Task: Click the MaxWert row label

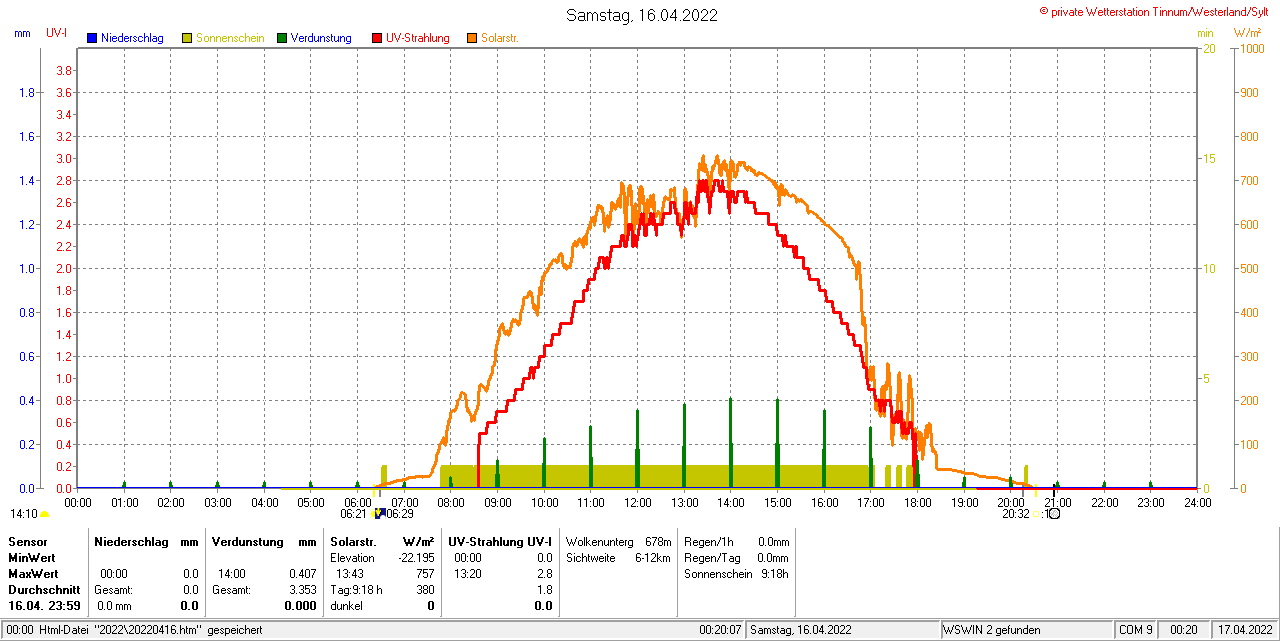Action: 33,574
